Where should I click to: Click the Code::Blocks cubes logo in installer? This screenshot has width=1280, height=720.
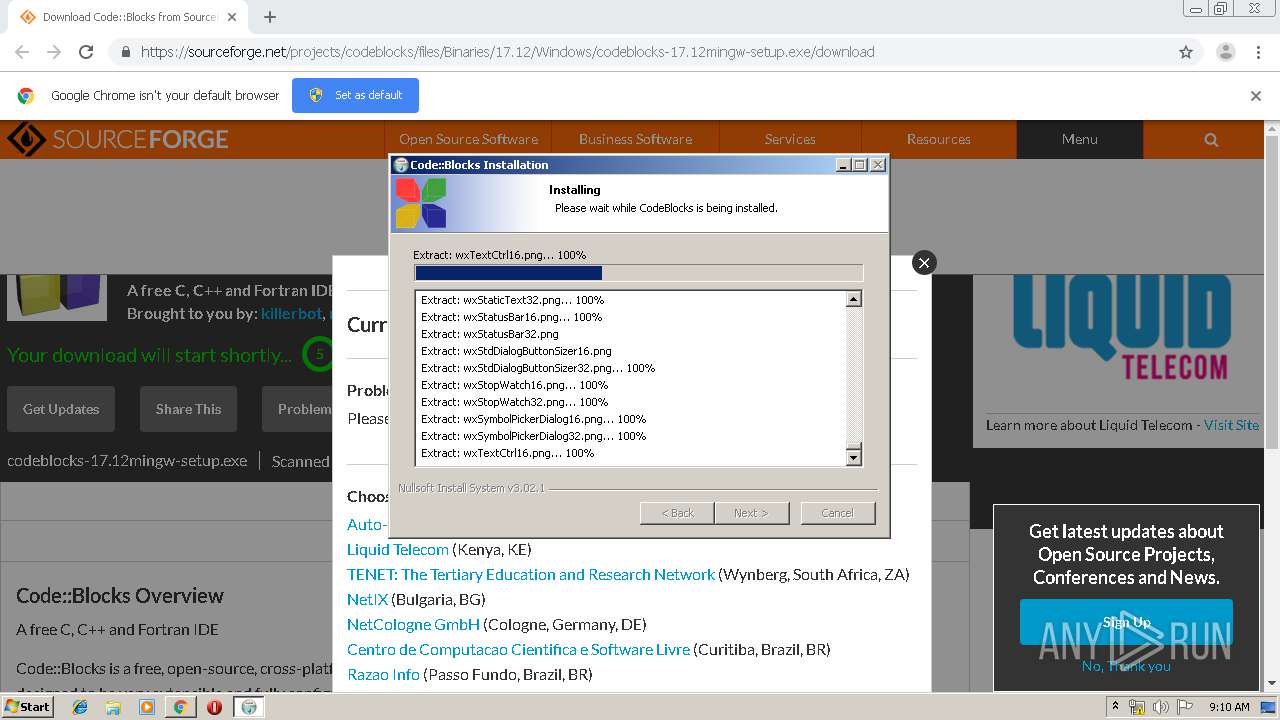click(420, 203)
